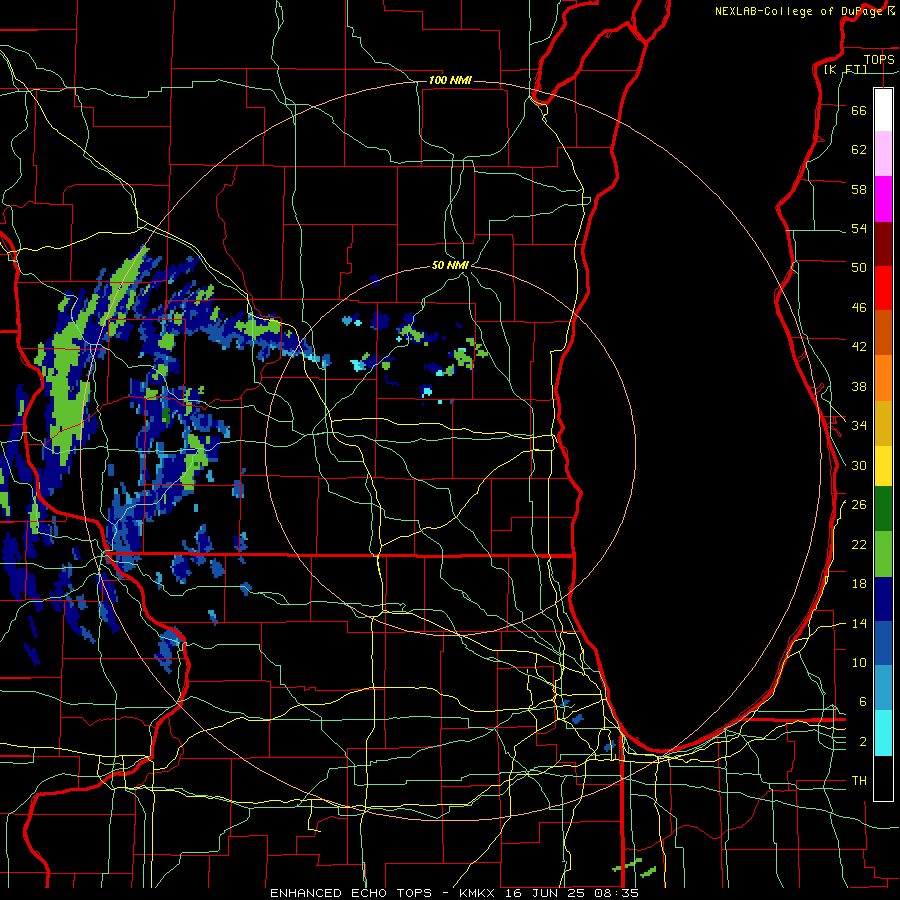Viewport: 900px width, 900px height.
Task: Click the 42 legend value
Action: point(859,347)
